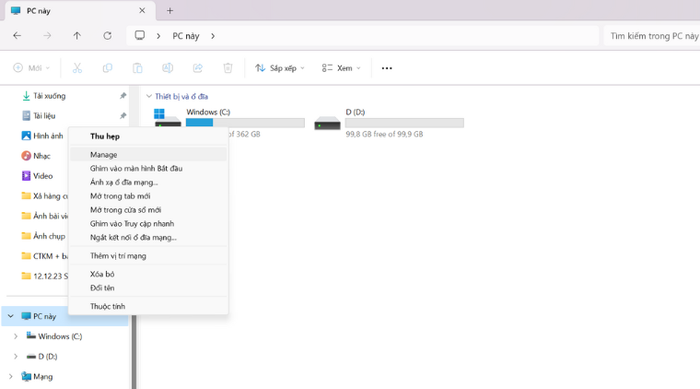Click the Share icon in toolbar
Viewport: 700px width, 389px height.
pos(198,68)
